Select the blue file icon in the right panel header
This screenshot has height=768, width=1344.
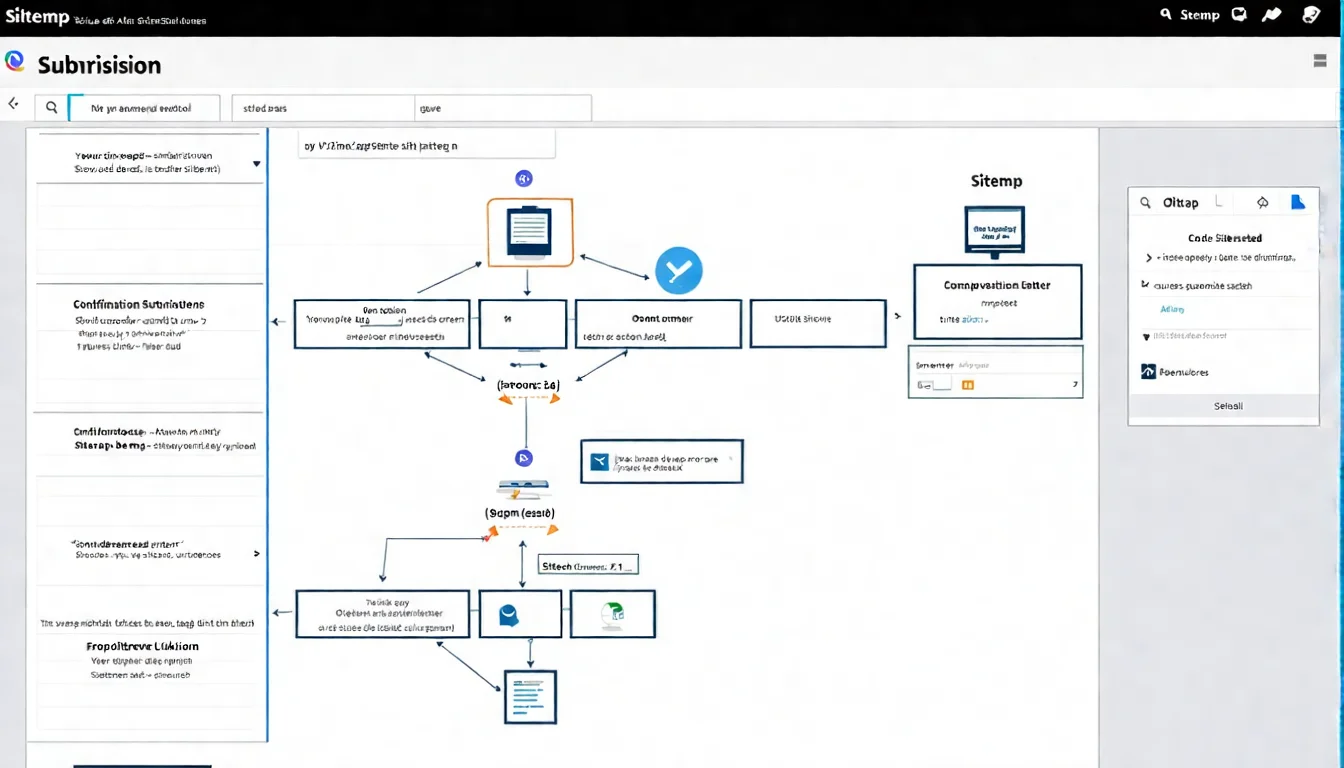click(1298, 202)
